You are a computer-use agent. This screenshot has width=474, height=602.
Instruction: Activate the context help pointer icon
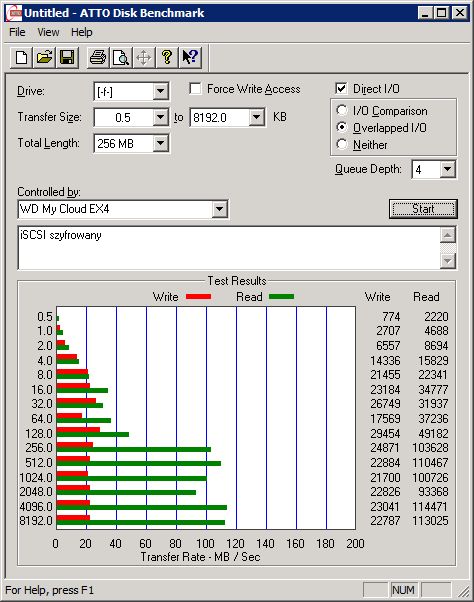(190, 58)
